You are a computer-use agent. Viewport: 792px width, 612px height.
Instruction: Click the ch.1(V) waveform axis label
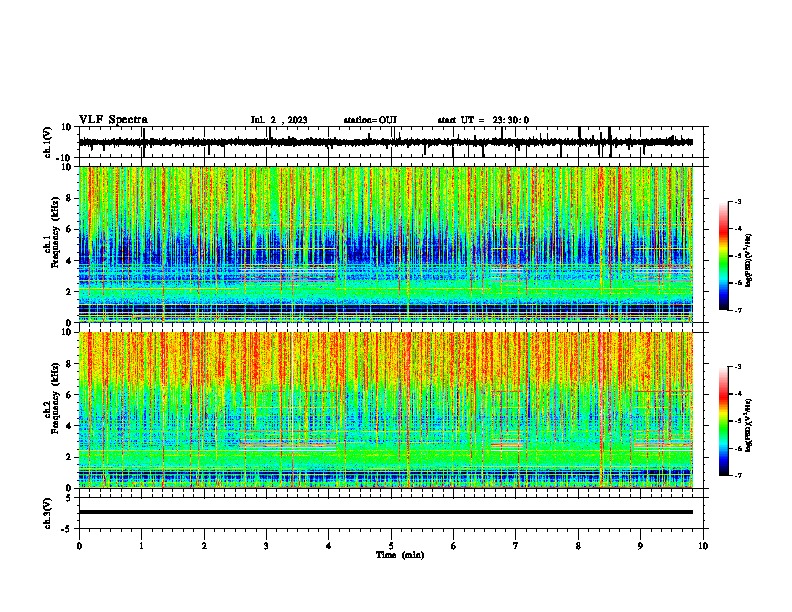(x=48, y=142)
